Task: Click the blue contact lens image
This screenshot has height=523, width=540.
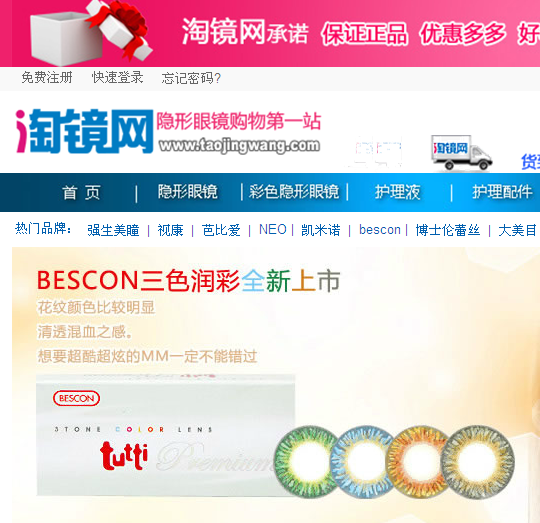Action: pos(362,462)
